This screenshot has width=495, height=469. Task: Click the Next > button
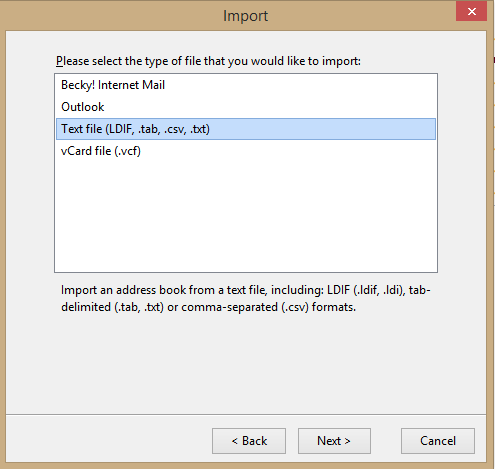point(334,441)
